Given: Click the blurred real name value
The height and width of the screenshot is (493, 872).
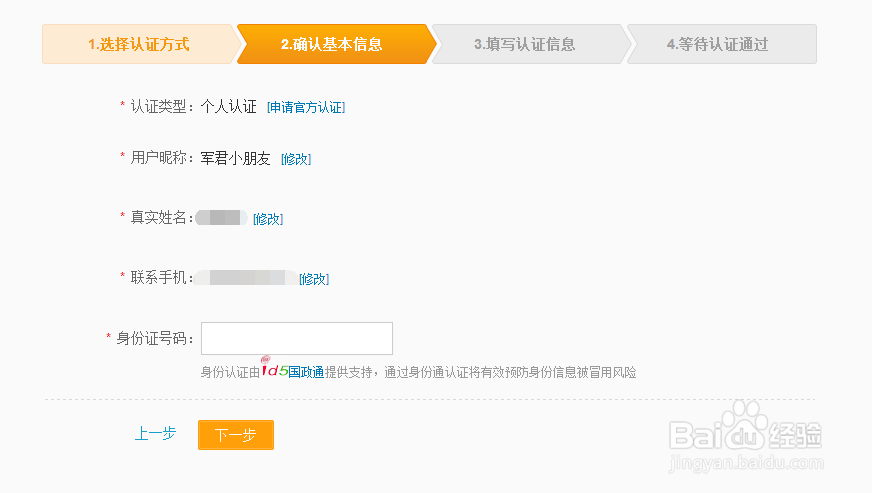Looking at the screenshot, I should coord(221,218).
